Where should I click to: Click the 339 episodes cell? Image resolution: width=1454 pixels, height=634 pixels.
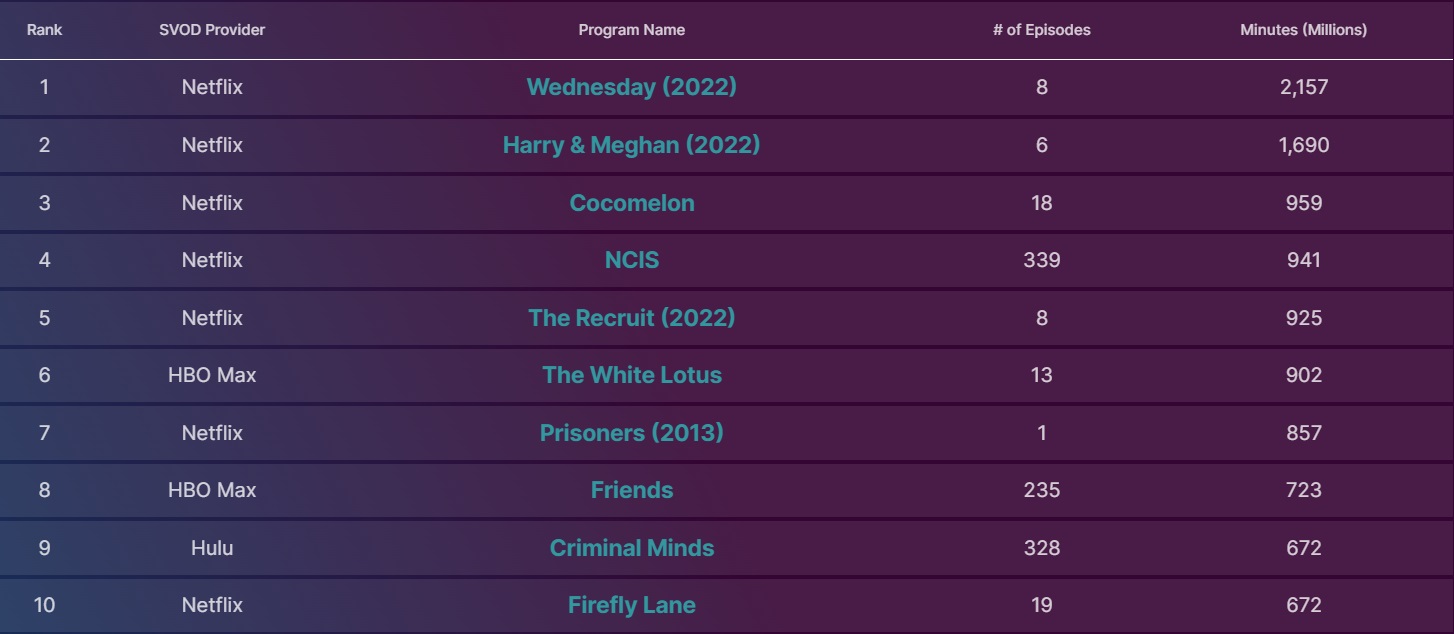1041,260
